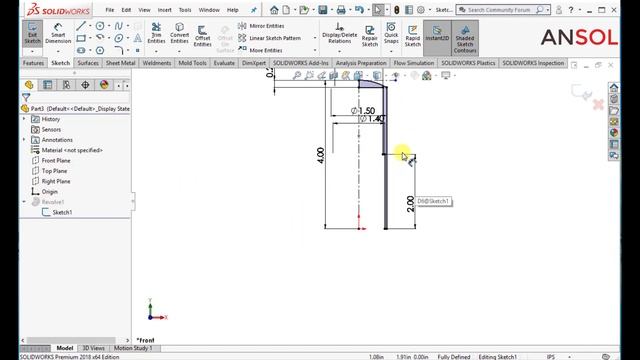Open the Insert menu
Viewport: 640px width, 360px height.
(164, 10)
